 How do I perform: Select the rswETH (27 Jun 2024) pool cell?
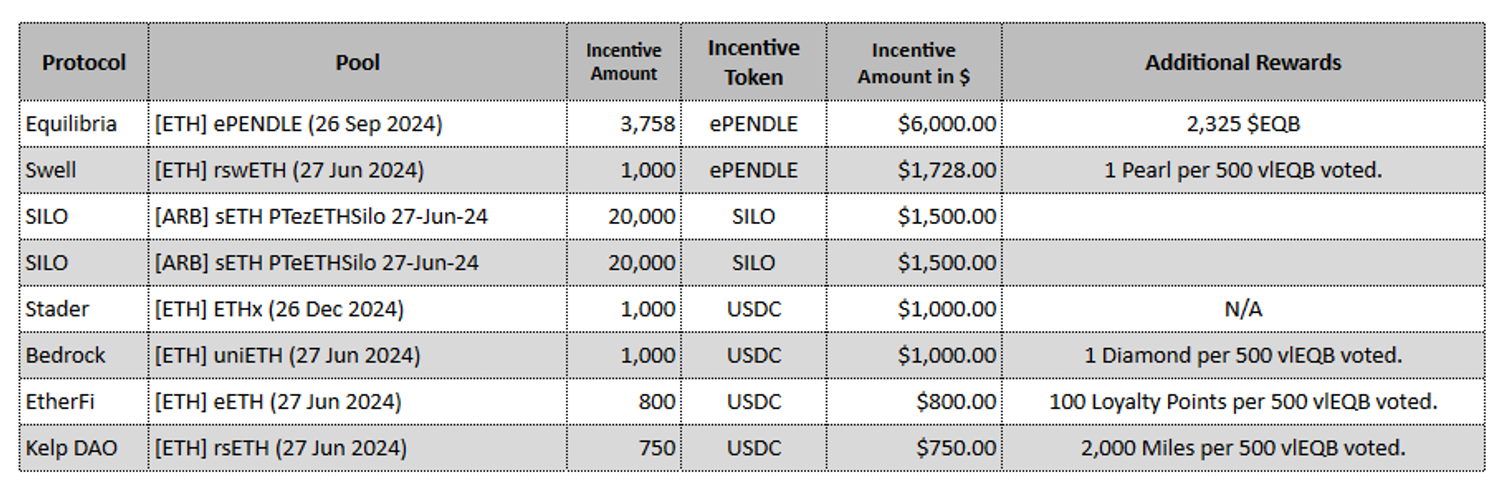289,170
